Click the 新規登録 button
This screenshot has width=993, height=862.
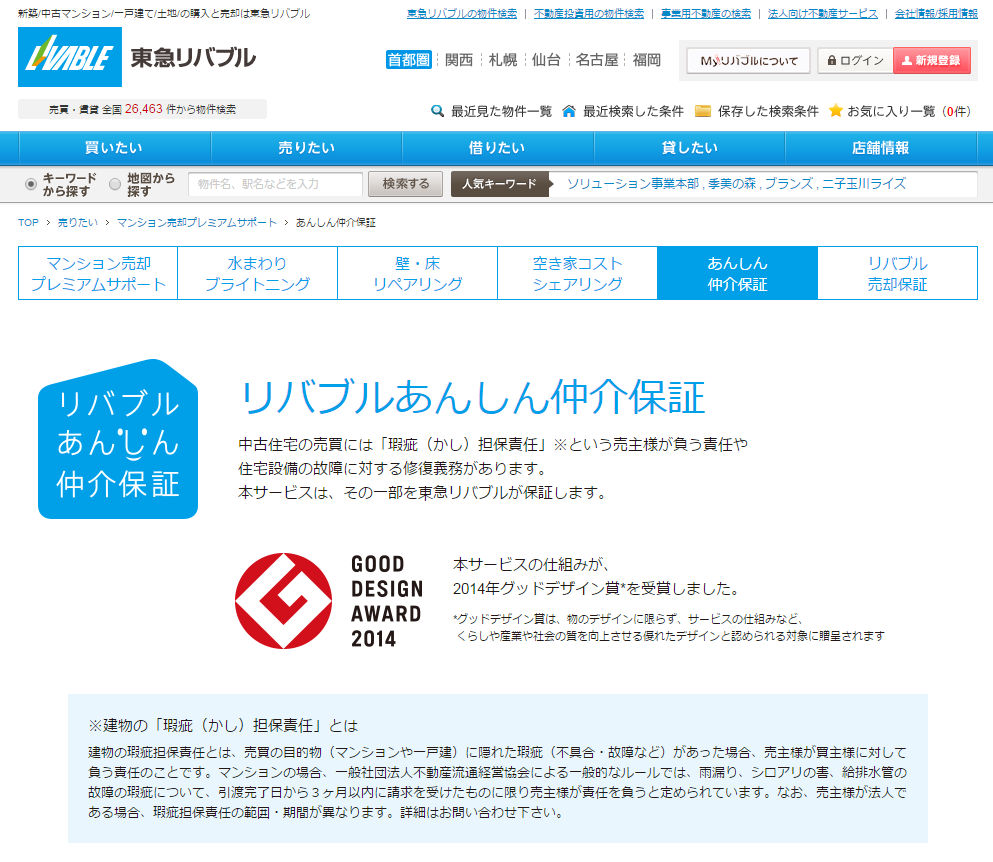coord(932,61)
